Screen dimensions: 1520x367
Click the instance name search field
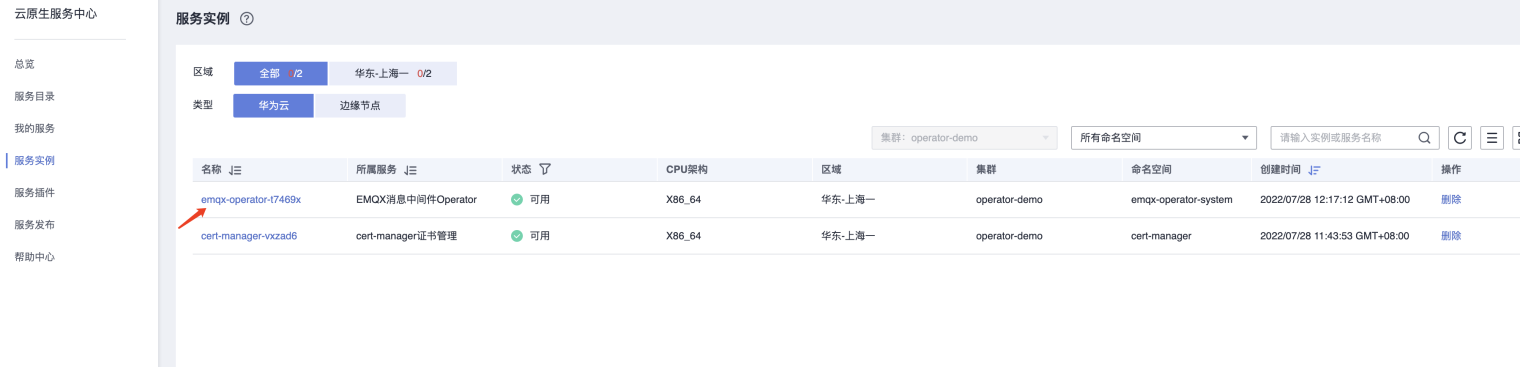click(1345, 138)
